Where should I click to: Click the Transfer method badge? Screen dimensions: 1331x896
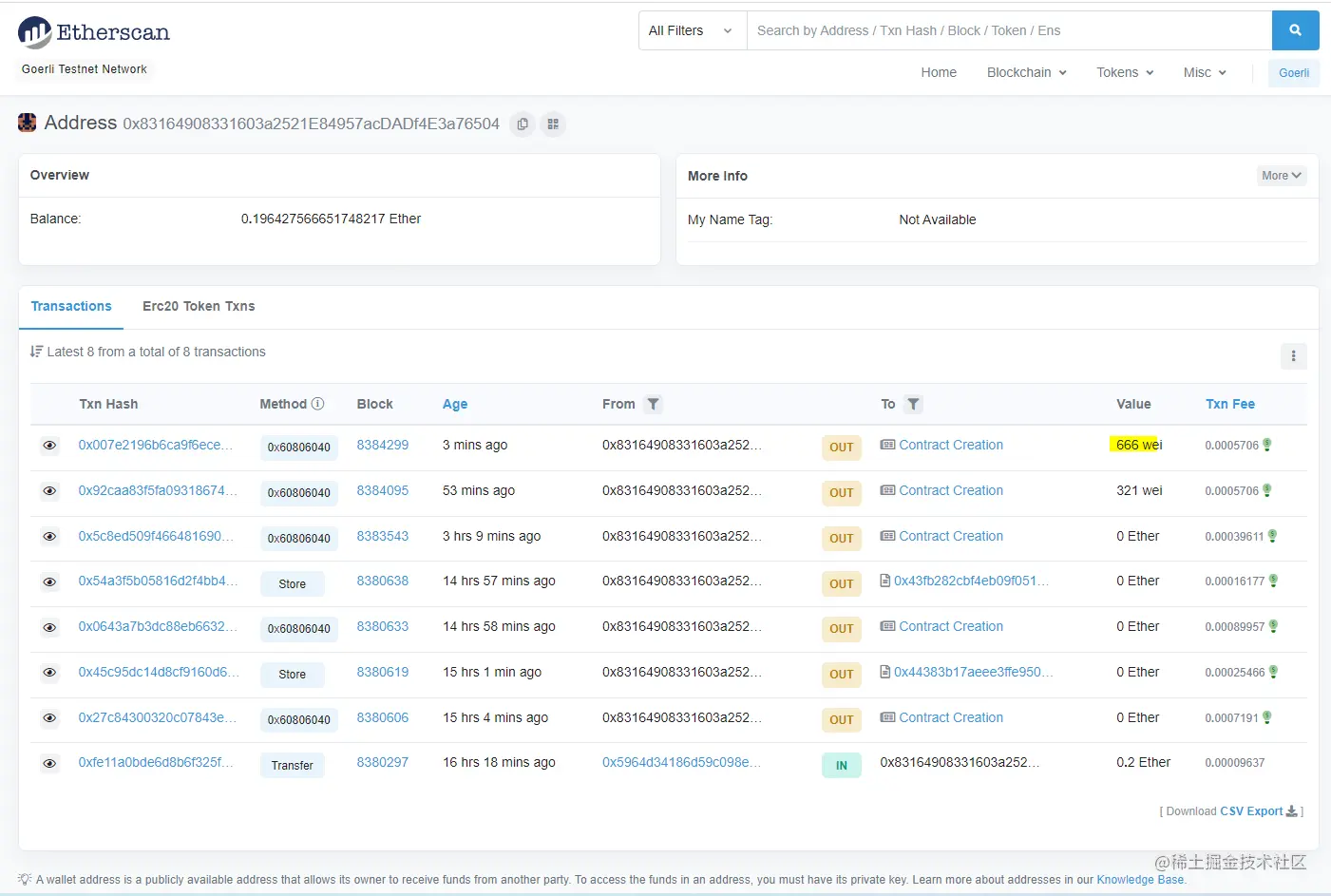pyautogui.click(x=293, y=765)
